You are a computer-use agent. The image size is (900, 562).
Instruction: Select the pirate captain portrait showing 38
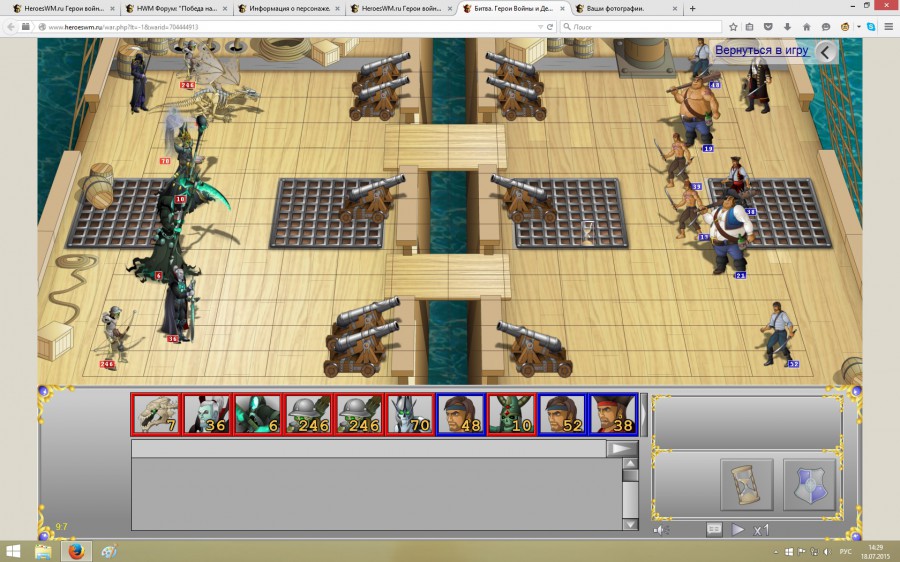612,414
